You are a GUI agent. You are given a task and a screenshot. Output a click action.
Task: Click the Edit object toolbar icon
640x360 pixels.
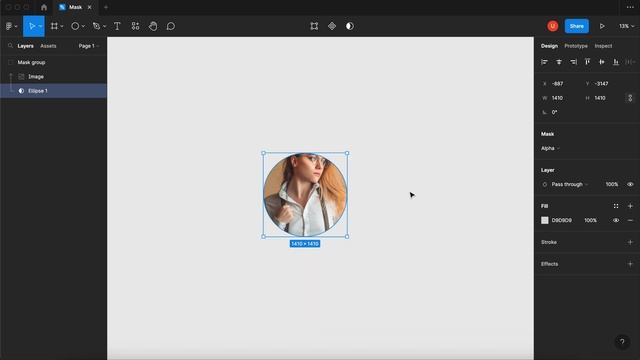pyautogui.click(x=314, y=26)
